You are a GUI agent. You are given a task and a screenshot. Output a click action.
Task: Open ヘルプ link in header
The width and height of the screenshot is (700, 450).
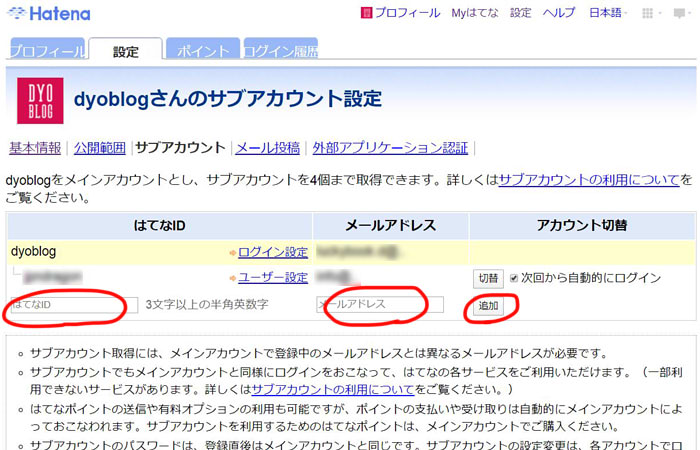[x=559, y=13]
